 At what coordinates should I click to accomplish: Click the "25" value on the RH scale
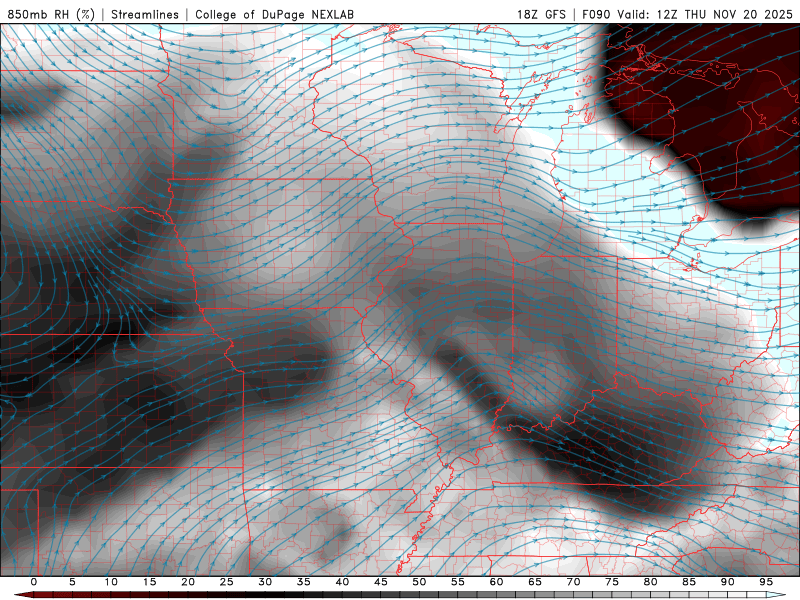click(x=227, y=582)
